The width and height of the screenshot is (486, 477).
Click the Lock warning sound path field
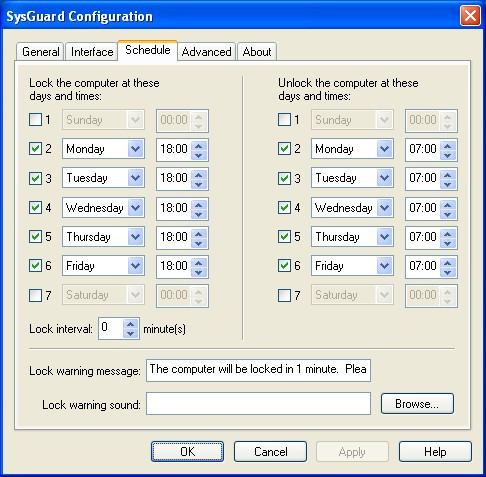click(258, 404)
